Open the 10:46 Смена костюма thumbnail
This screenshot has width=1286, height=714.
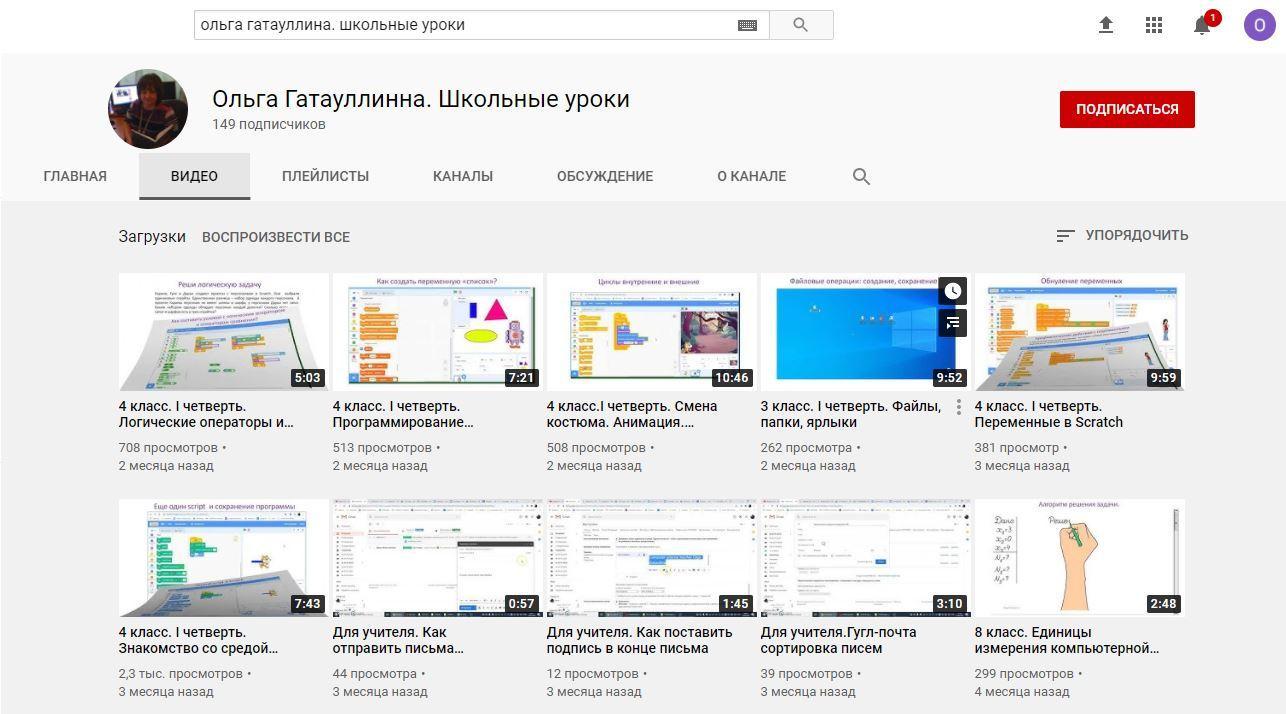(x=651, y=332)
